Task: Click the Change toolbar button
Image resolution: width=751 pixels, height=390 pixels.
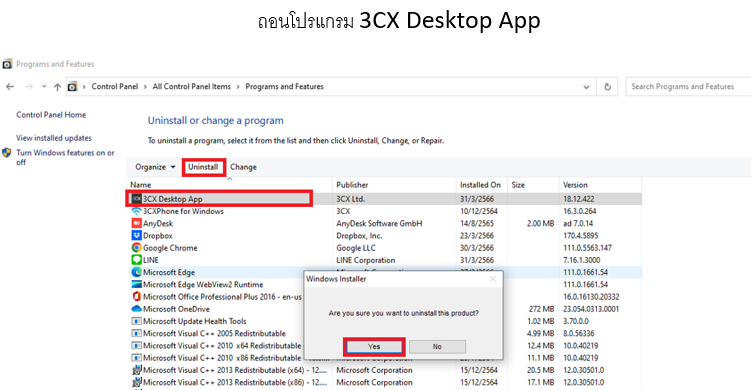Action: tap(243, 167)
